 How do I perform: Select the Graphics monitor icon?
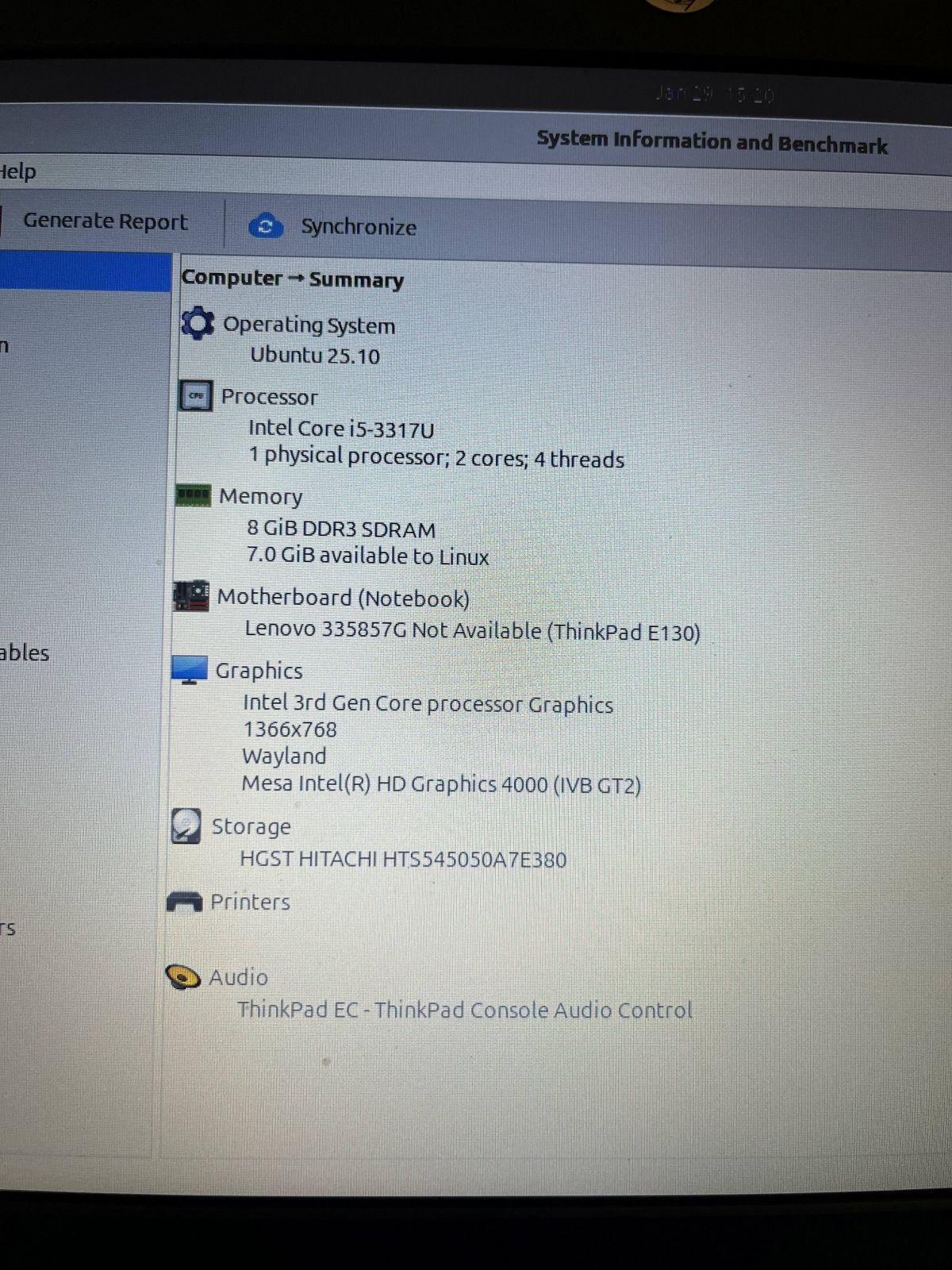coord(190,670)
